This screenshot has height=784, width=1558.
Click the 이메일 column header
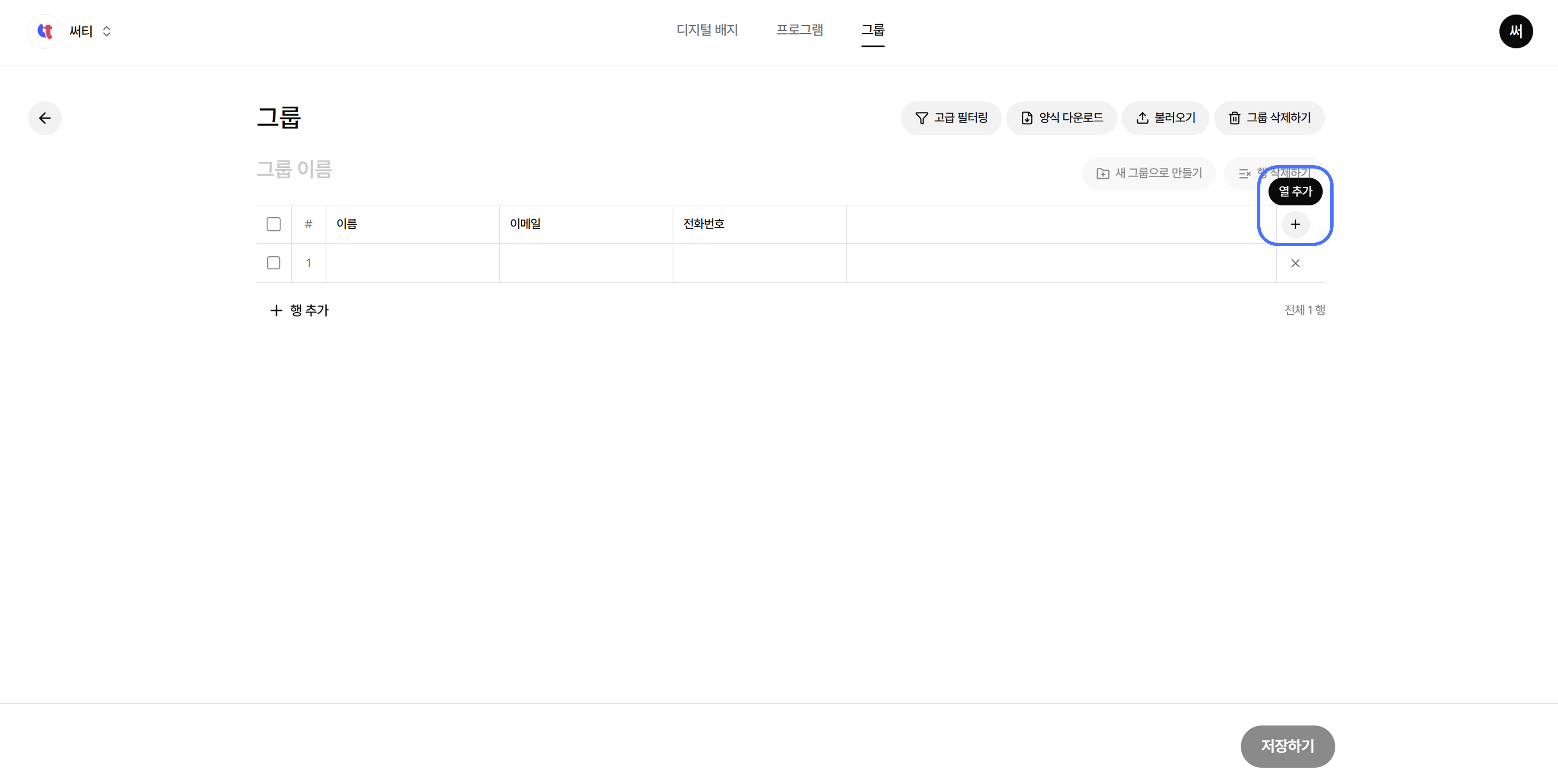click(586, 224)
